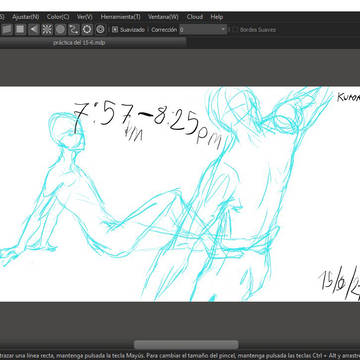360x360 pixels.
Task: Open the Ver(V) menu
Action: [x=85, y=17]
